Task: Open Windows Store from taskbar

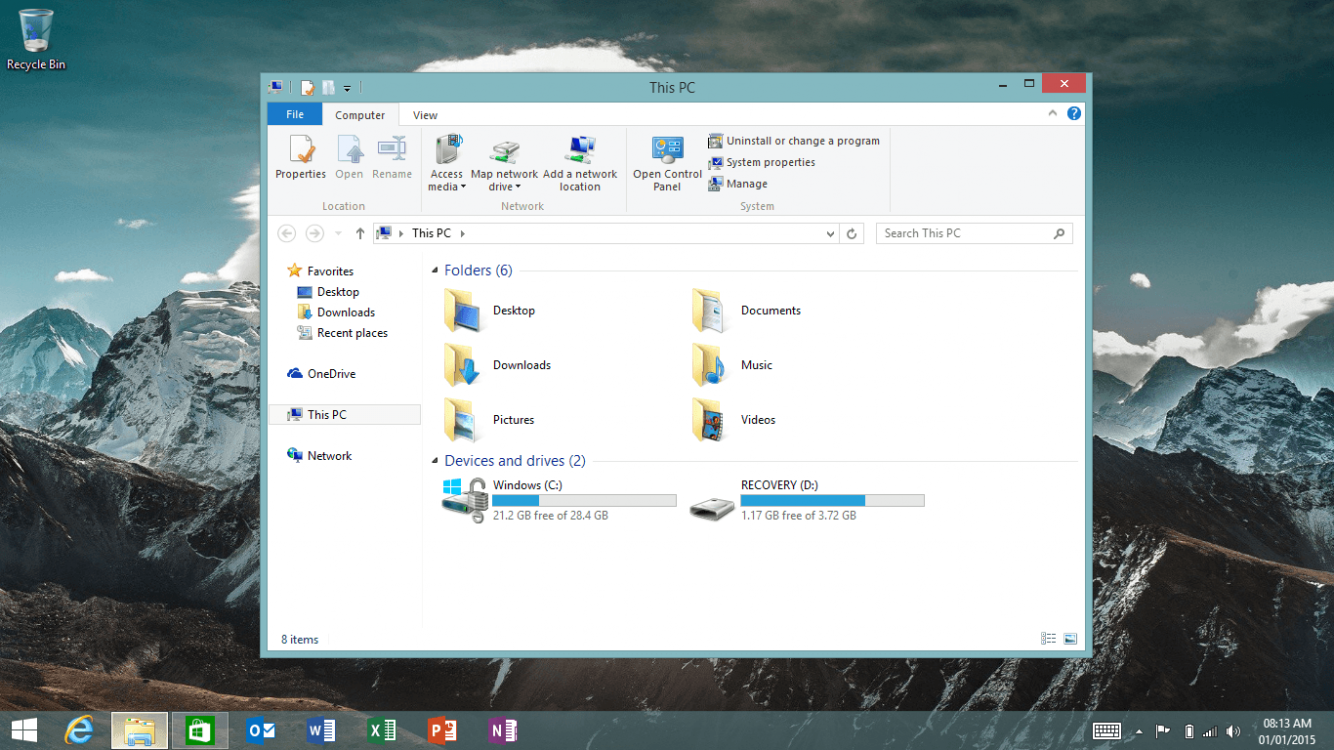Action: (200, 731)
